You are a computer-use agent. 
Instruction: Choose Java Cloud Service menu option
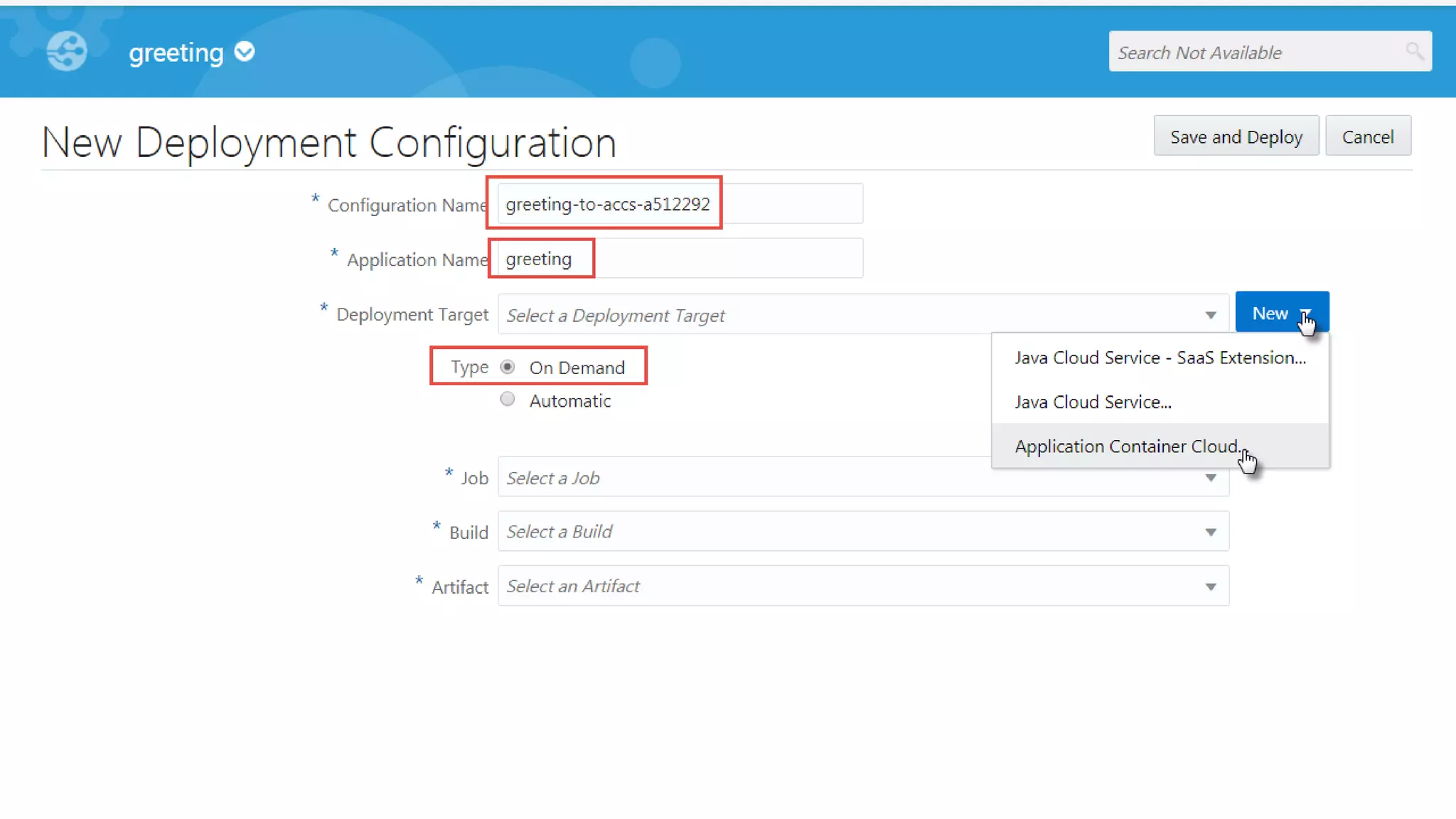point(1093,402)
